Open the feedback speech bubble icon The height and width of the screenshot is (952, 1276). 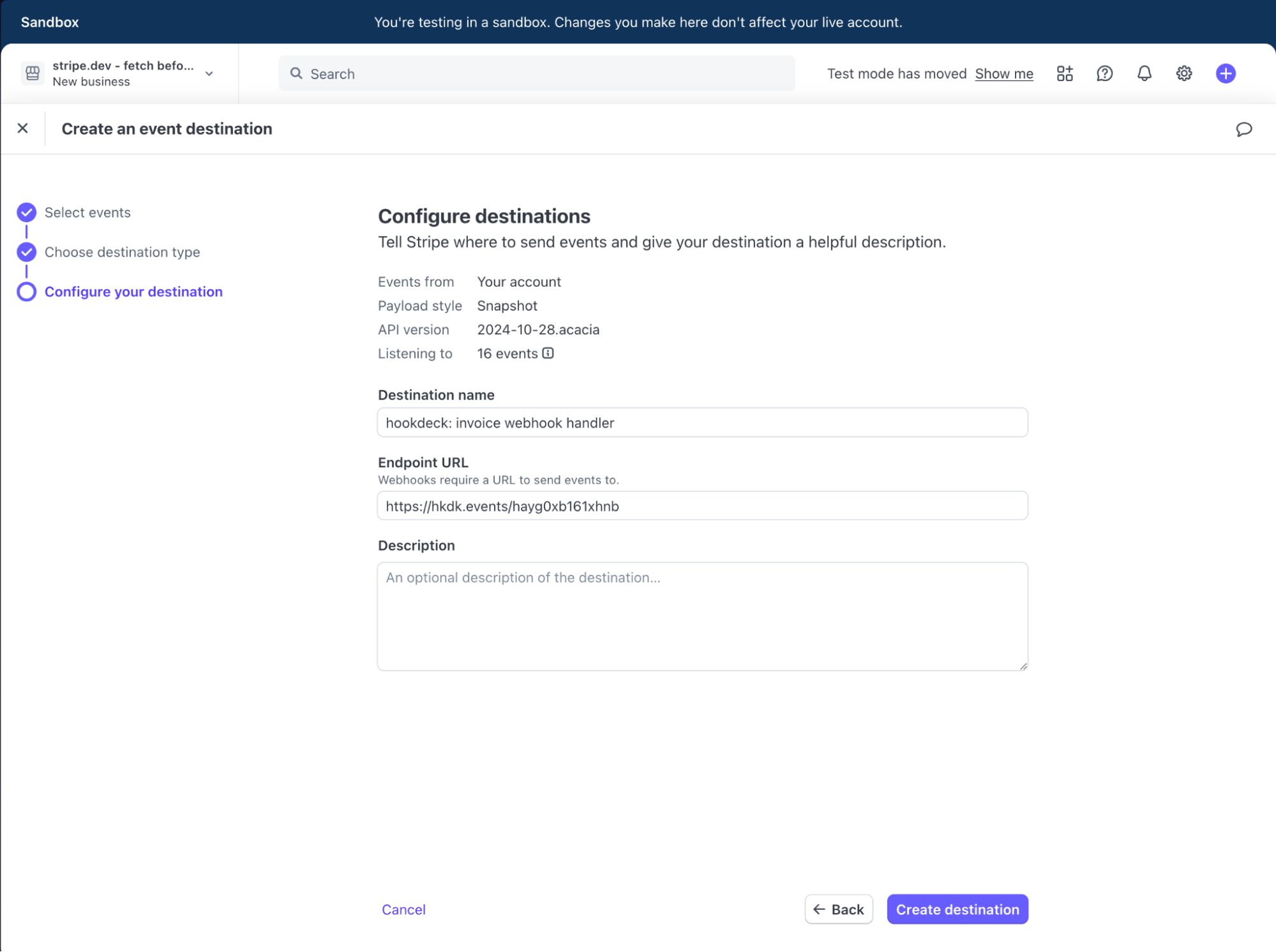tap(1243, 130)
